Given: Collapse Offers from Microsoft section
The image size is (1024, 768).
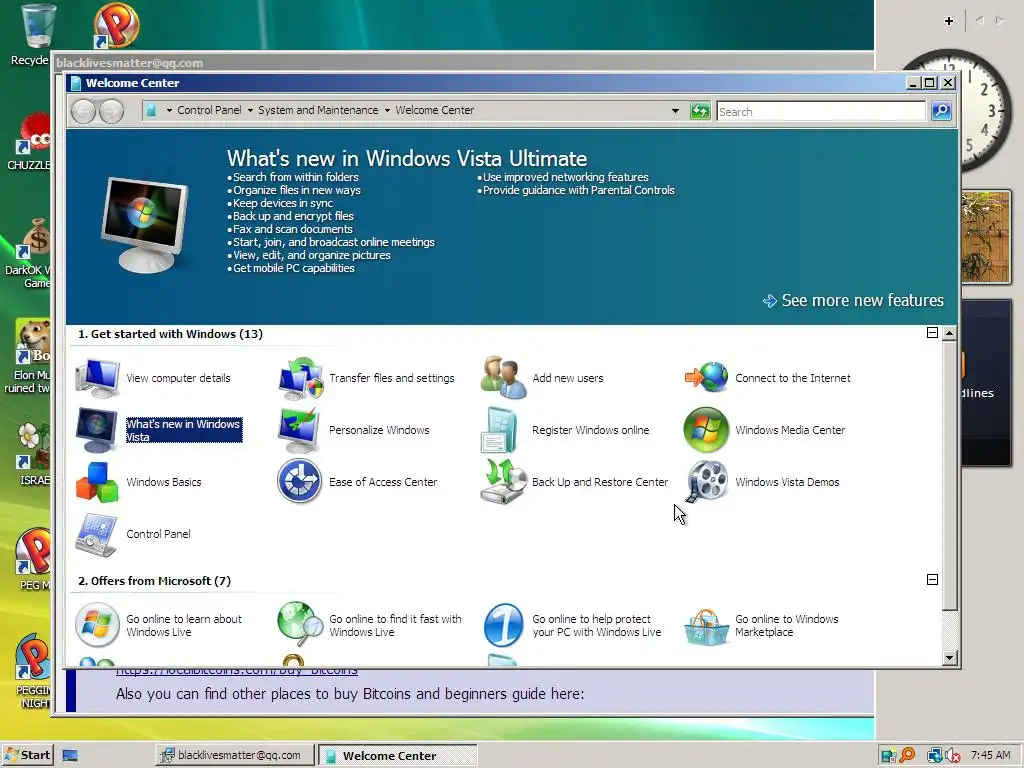Looking at the screenshot, I should [x=933, y=580].
